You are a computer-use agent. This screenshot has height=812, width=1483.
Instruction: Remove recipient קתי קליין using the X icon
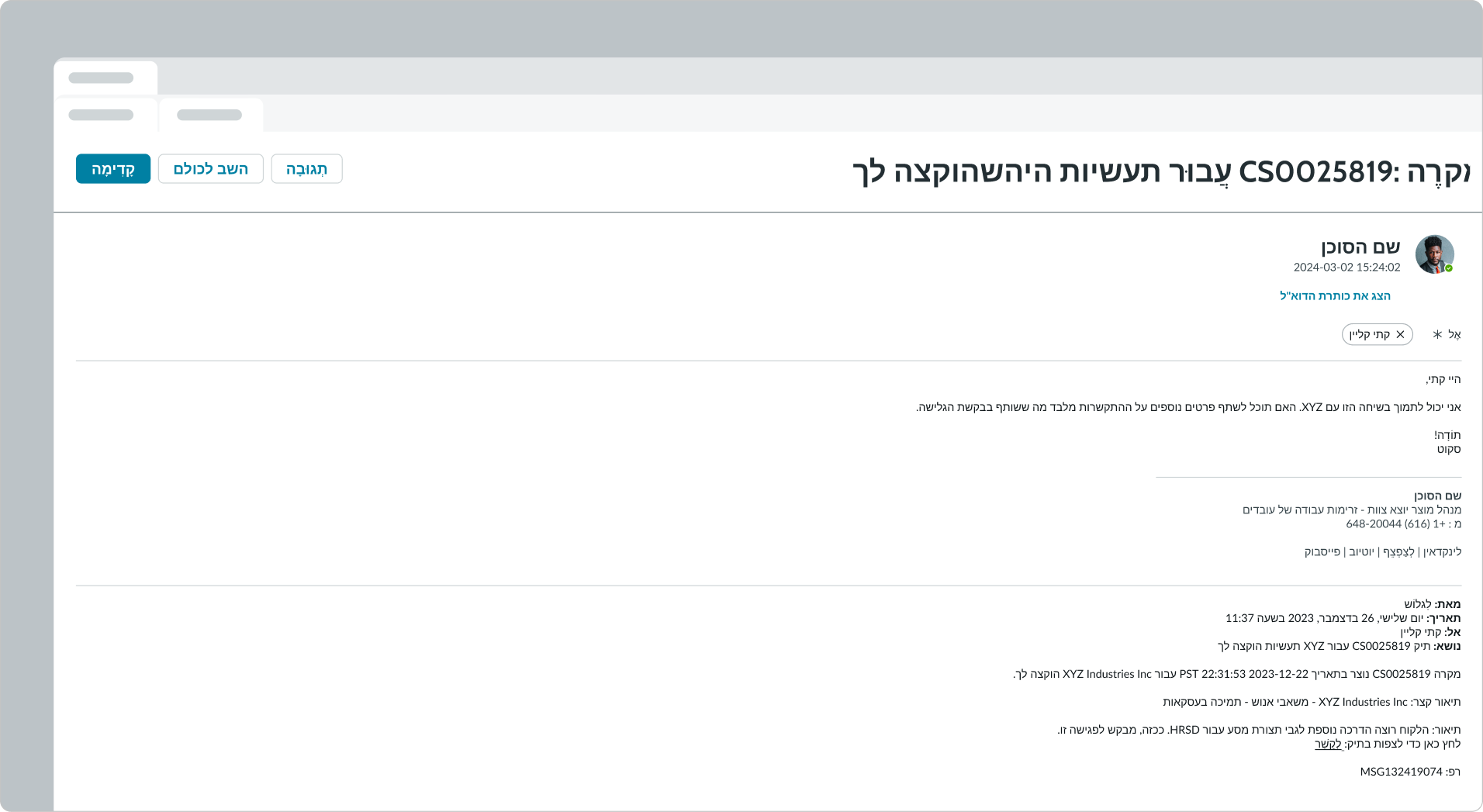tap(1399, 334)
